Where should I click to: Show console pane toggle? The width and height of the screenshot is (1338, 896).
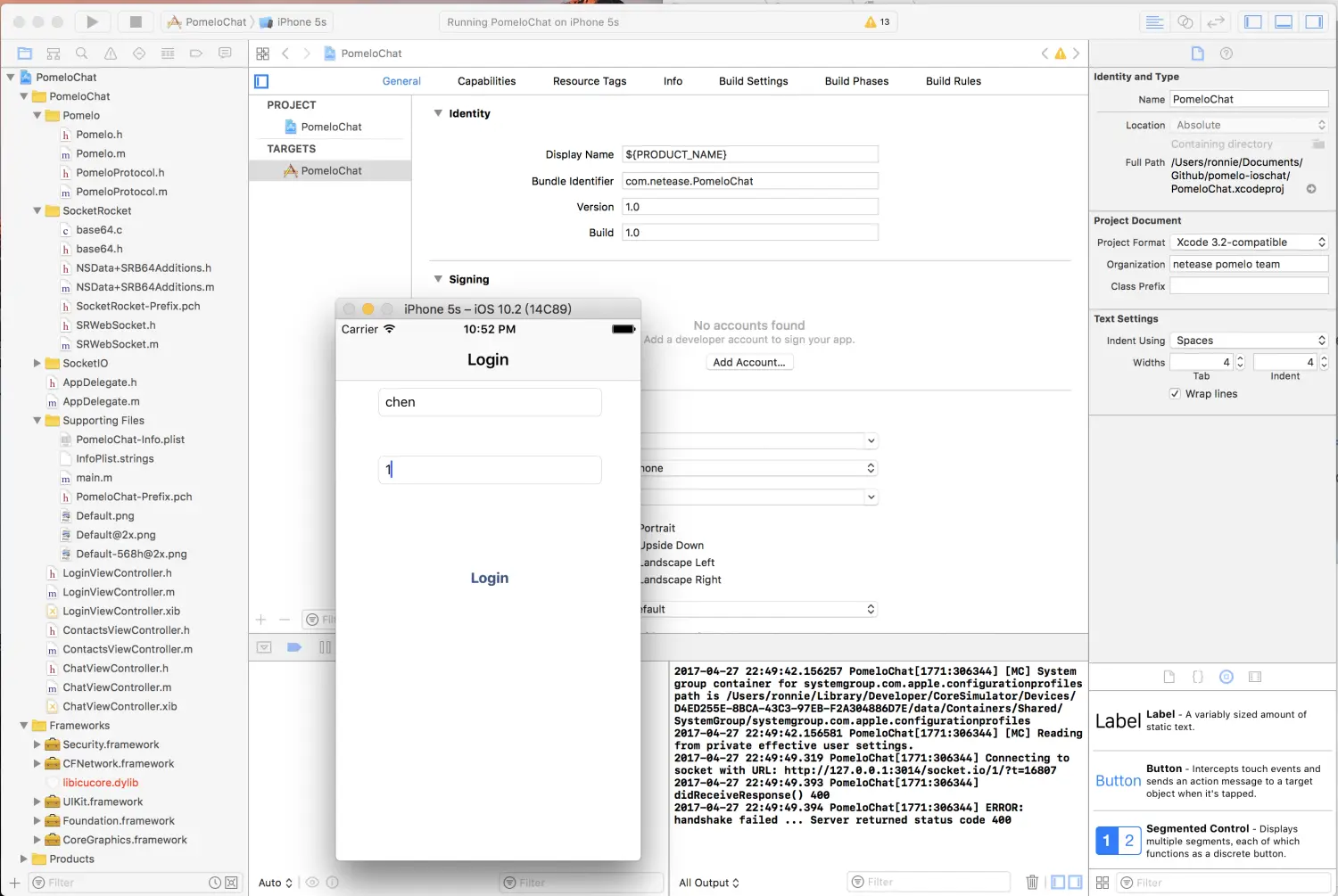click(x=1076, y=882)
